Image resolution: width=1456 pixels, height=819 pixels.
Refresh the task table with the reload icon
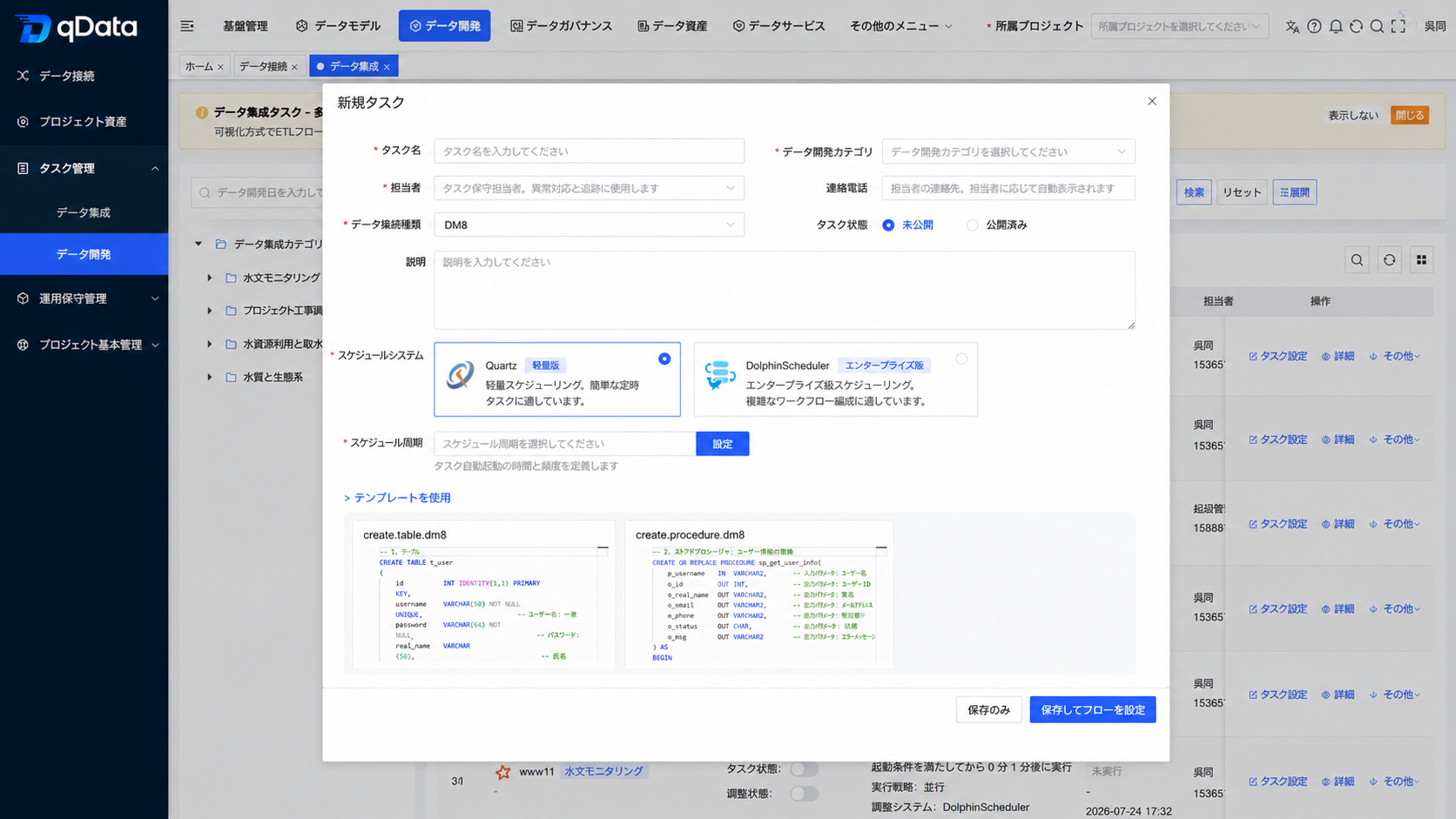point(1389,260)
